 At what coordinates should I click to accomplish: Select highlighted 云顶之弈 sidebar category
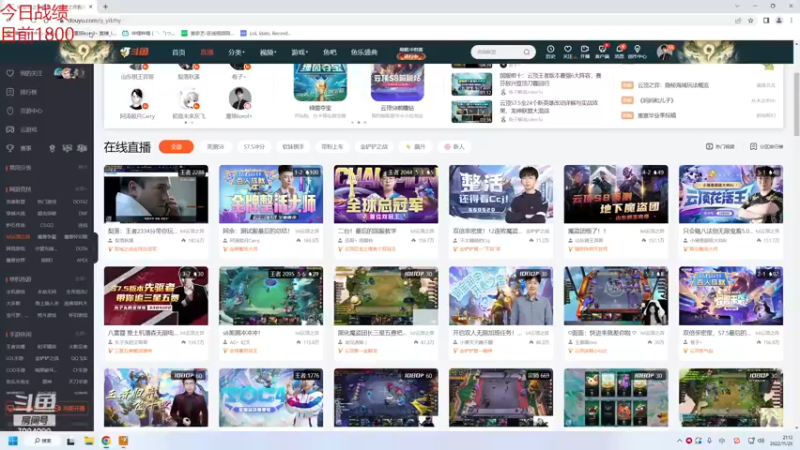18,237
